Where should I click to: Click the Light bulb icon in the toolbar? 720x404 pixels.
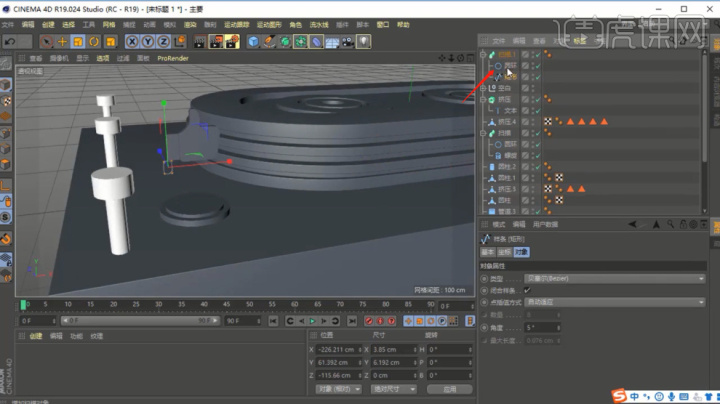364,41
